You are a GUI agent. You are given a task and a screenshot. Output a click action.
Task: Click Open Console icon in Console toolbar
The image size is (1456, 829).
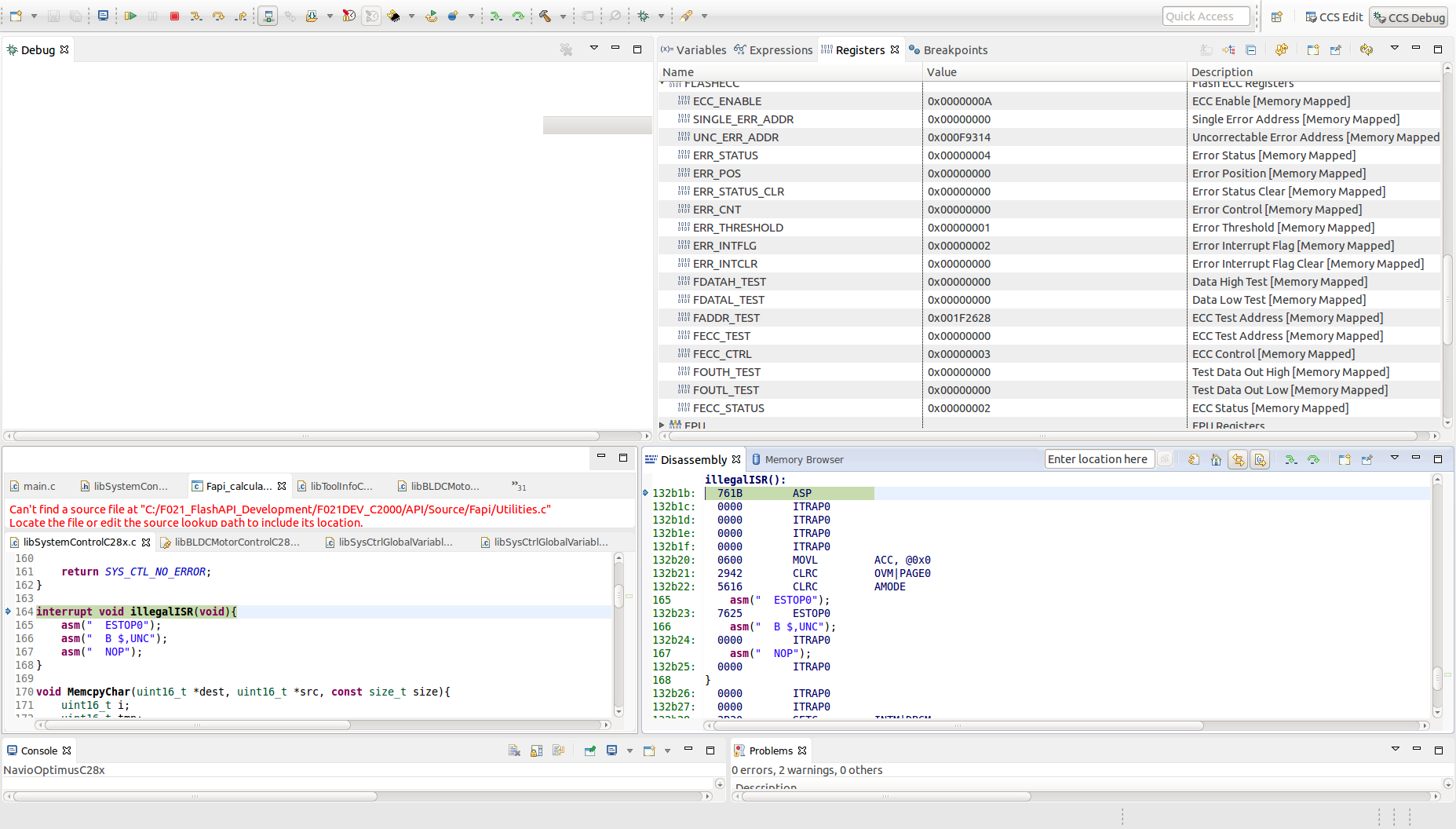click(649, 750)
